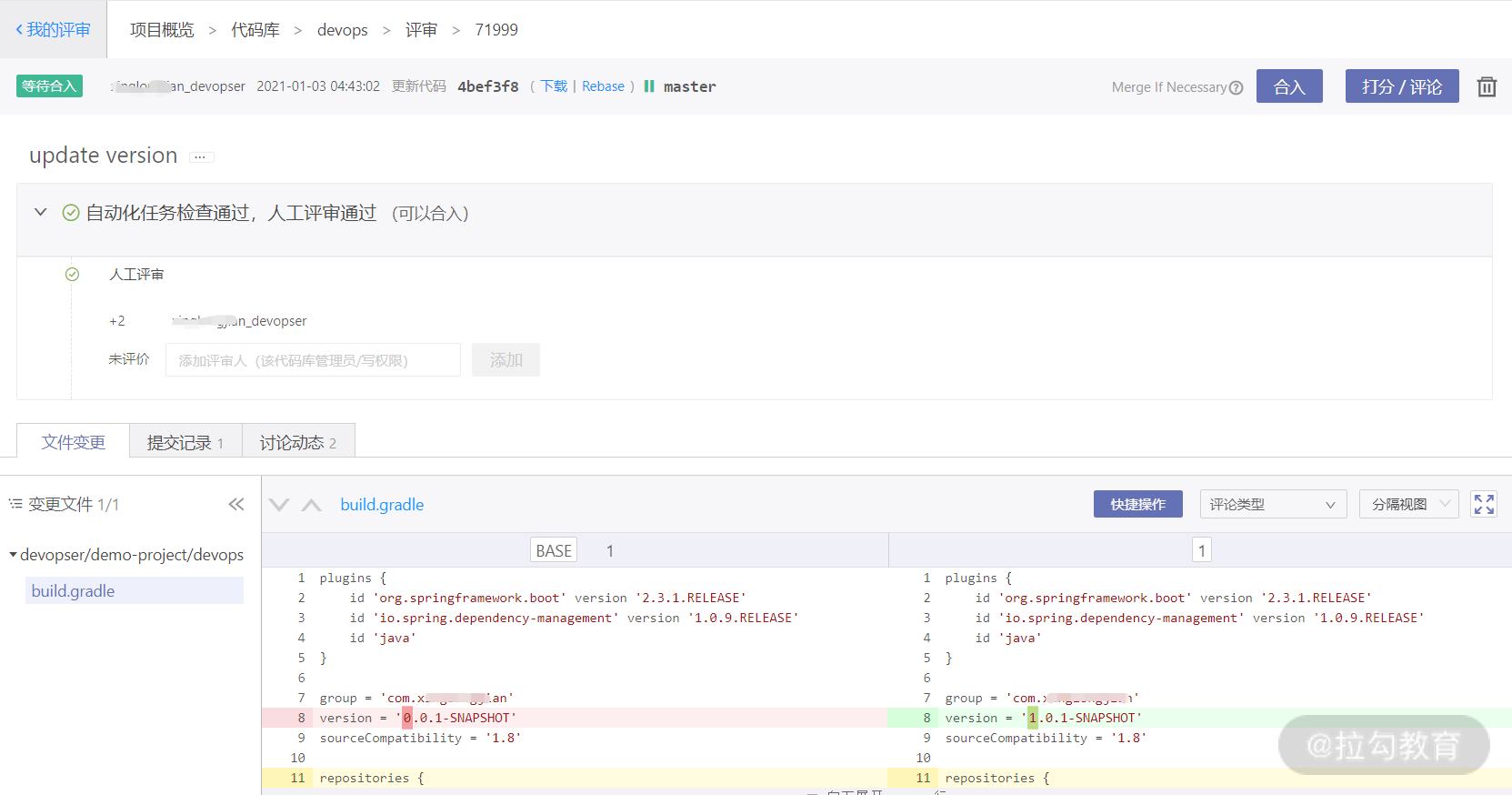Viewport: 1512px width, 795px height.
Task: Collapse the changed files panel
Action: pyautogui.click(x=236, y=504)
